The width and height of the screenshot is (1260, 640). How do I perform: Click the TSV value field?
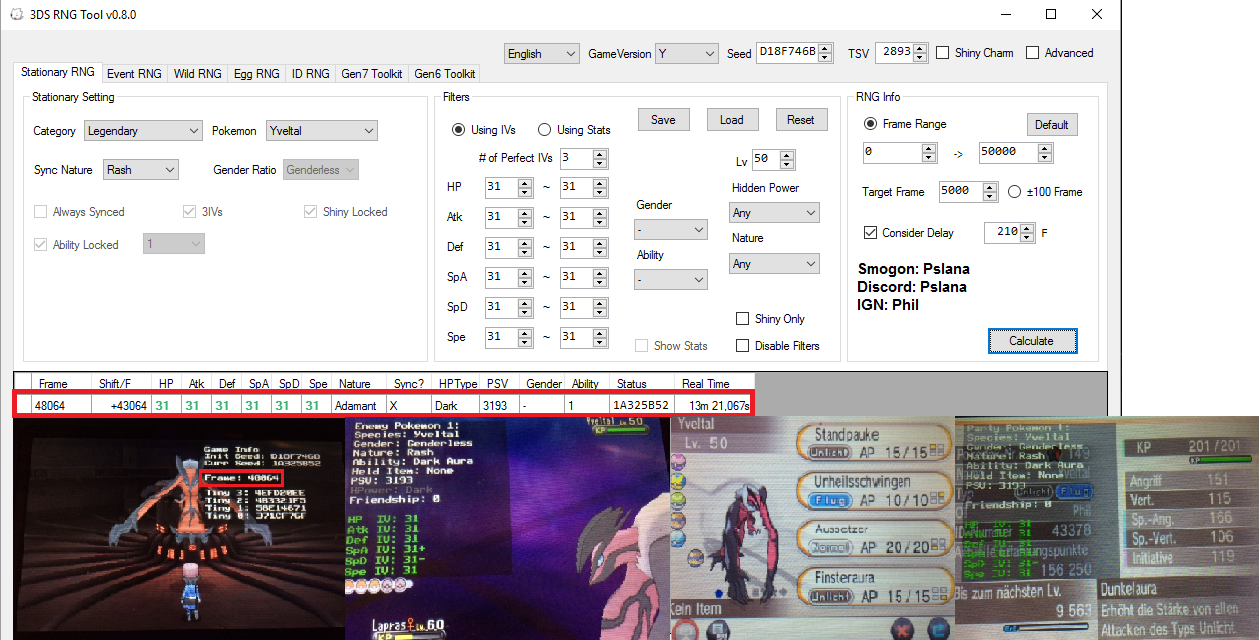900,53
